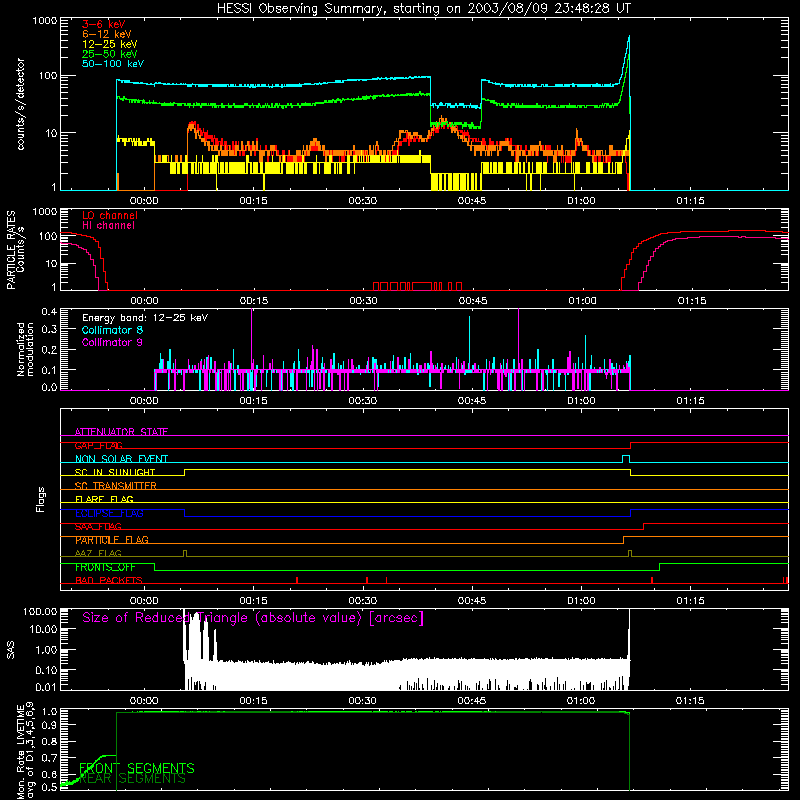This screenshot has width=800, height=800.
Task: Click '01:15' under the Flags panel
Action: tap(690, 601)
